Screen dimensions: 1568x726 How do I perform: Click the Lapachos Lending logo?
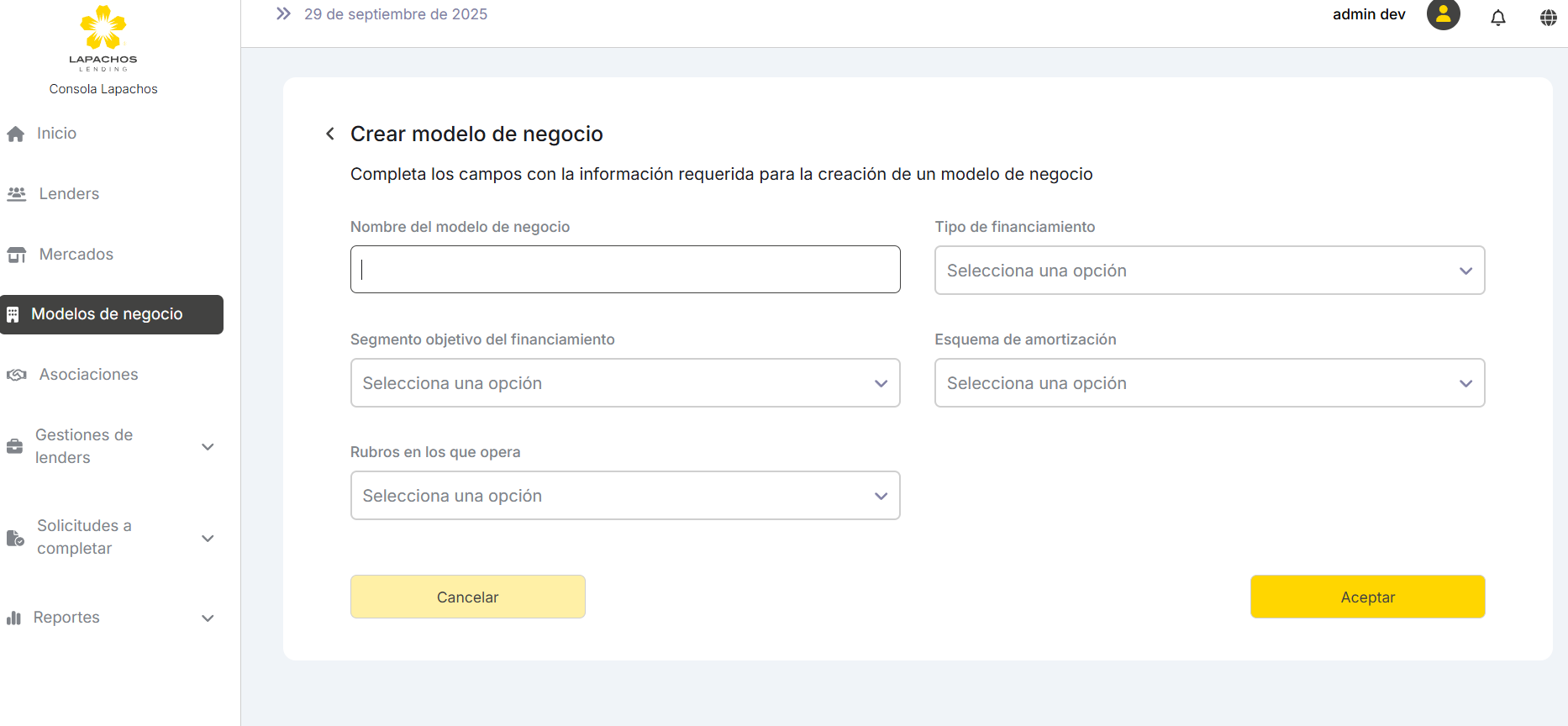pyautogui.click(x=103, y=38)
